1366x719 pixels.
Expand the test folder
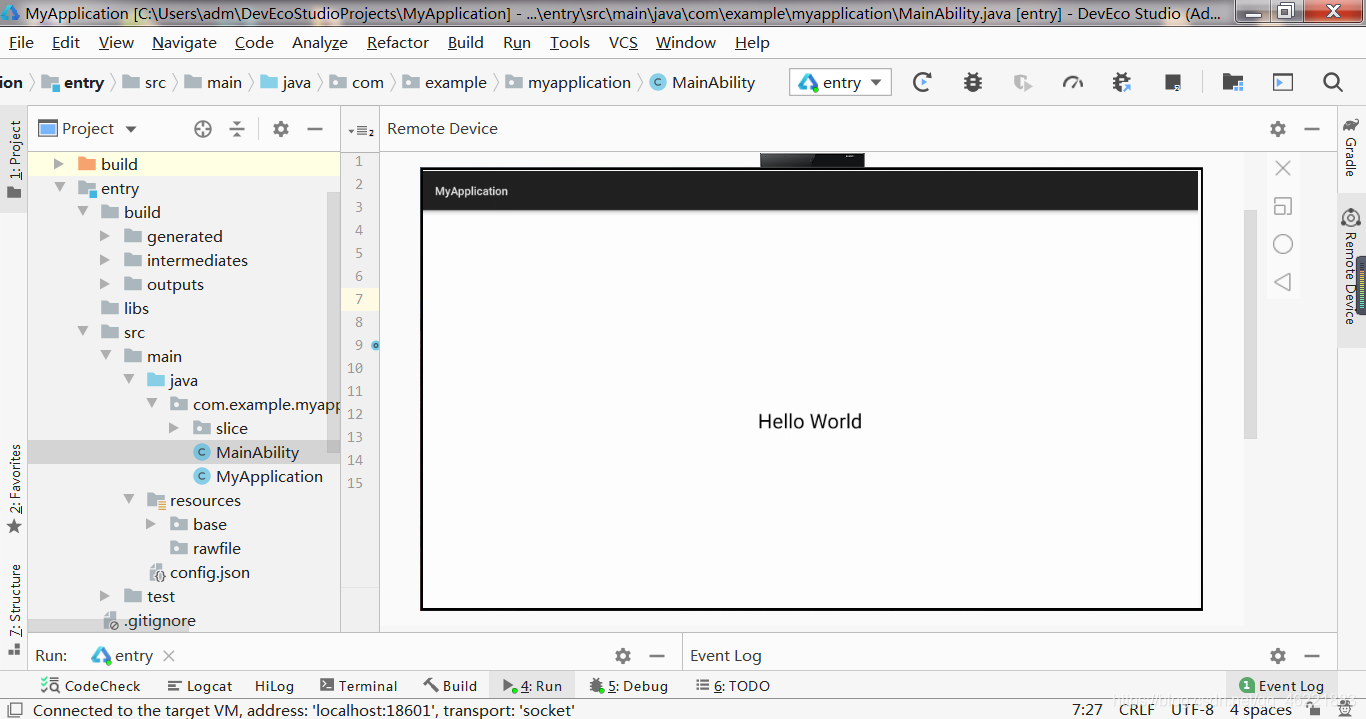[105, 596]
